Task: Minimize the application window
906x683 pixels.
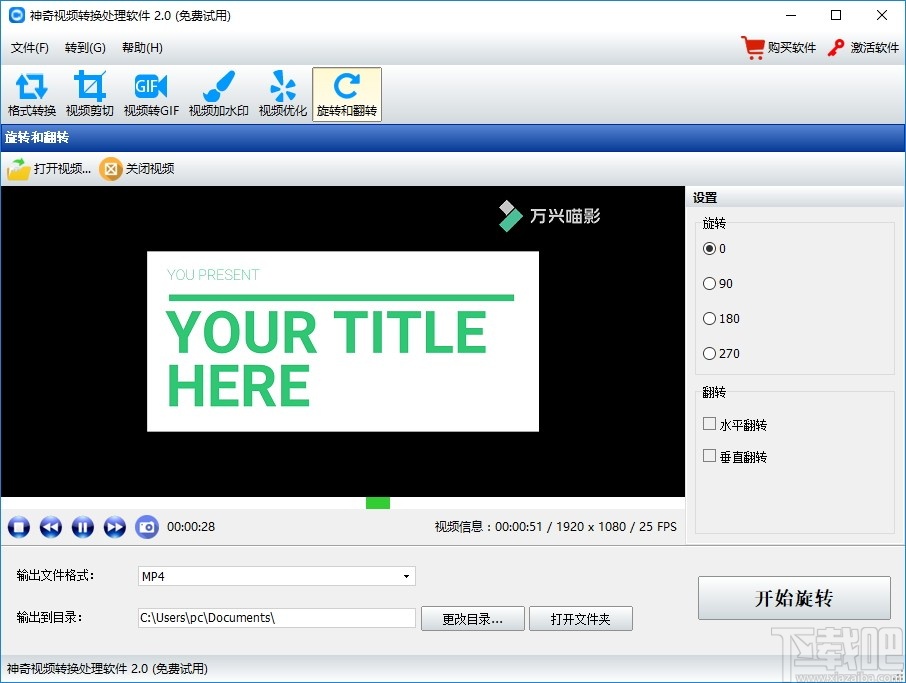Action: [791, 15]
